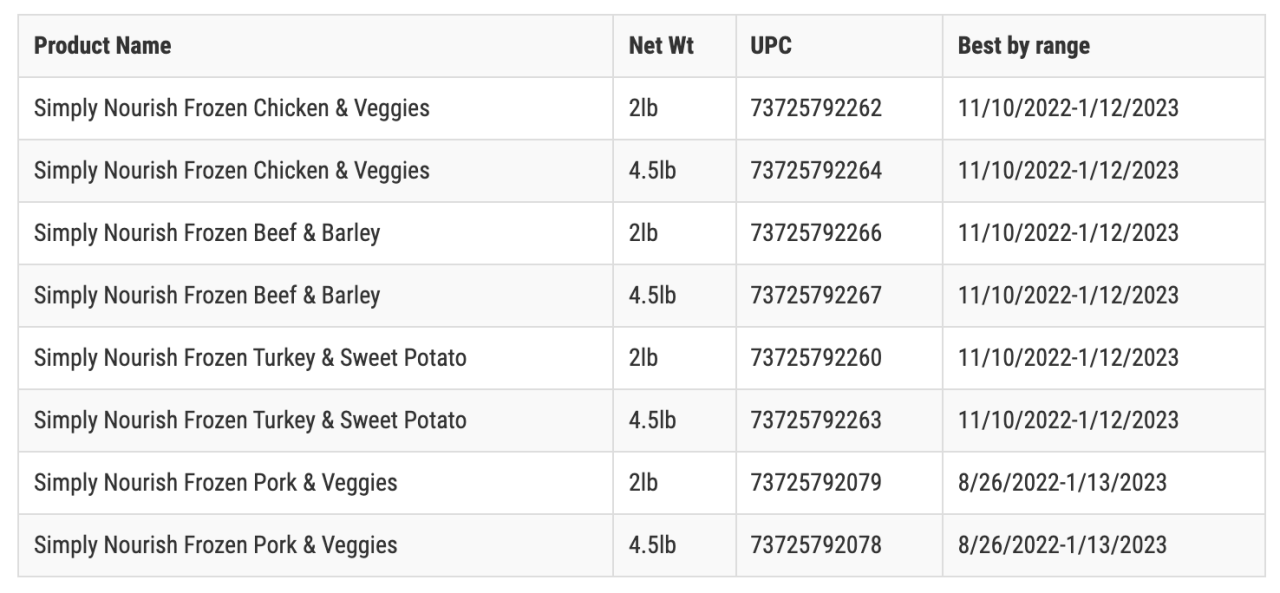Select UPC 73725792263 cell
Screen dimensions: 1280x593
point(816,420)
